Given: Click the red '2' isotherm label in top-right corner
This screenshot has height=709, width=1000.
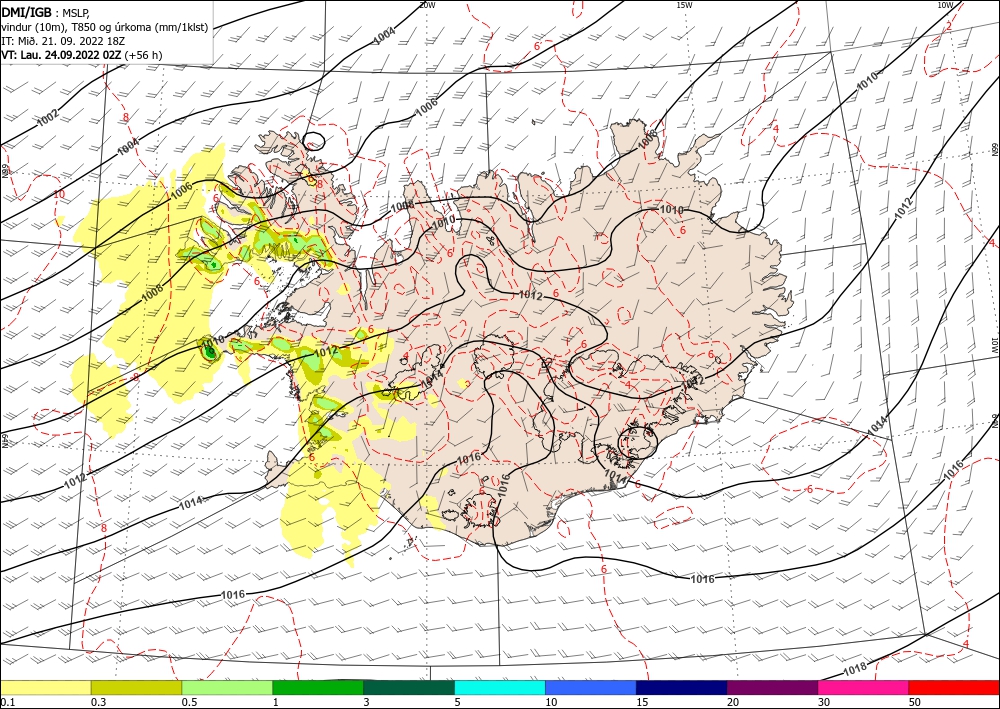Looking at the screenshot, I should [949, 26].
